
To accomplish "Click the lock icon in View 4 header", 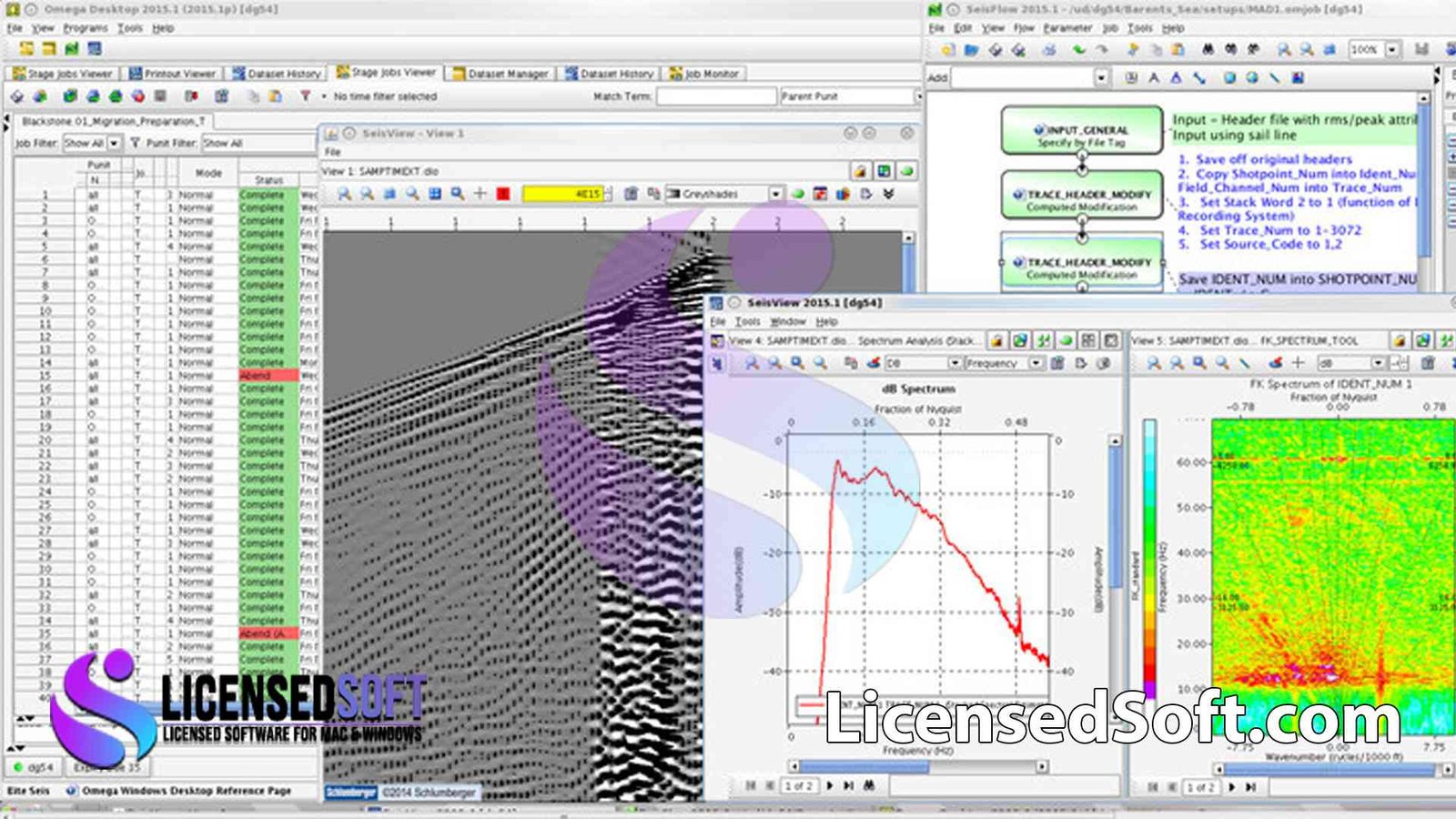I will pos(997,340).
